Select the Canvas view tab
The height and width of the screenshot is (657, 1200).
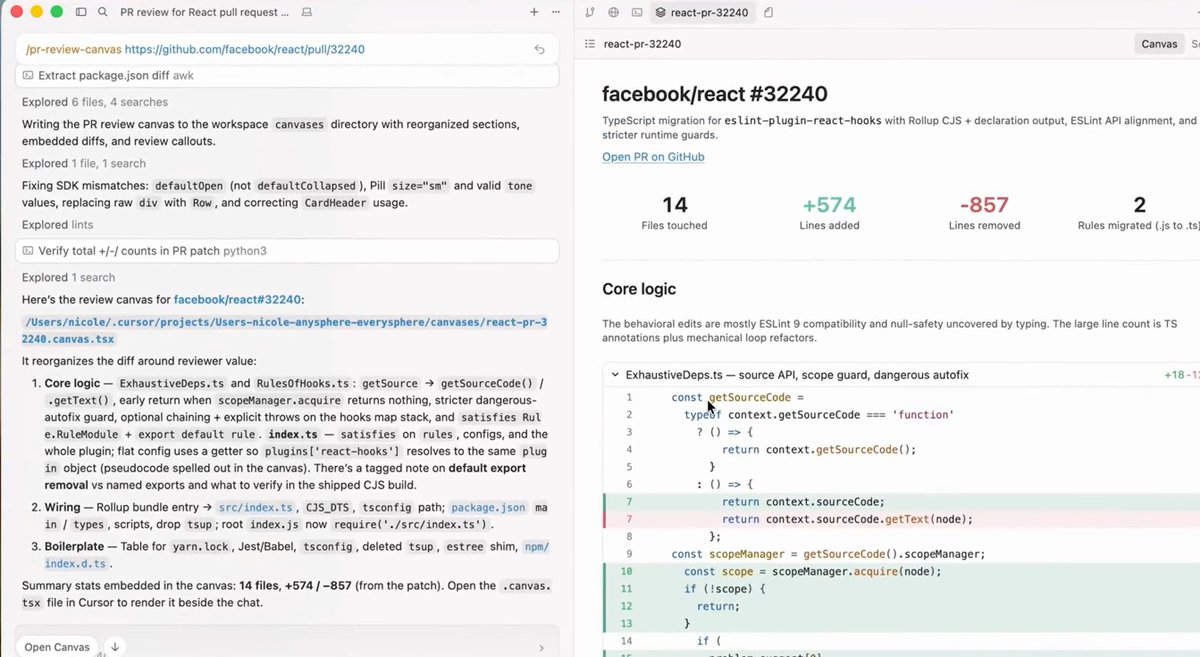click(1159, 44)
